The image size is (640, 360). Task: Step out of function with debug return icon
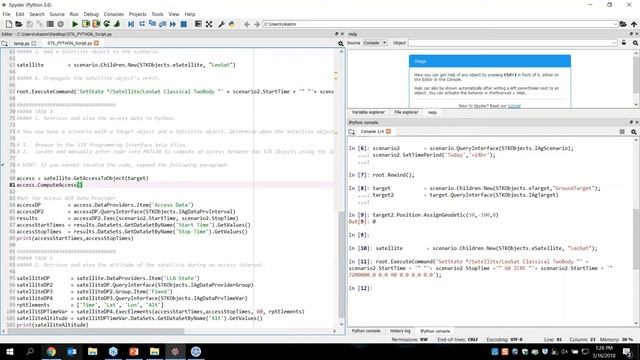pyautogui.click(x=162, y=24)
